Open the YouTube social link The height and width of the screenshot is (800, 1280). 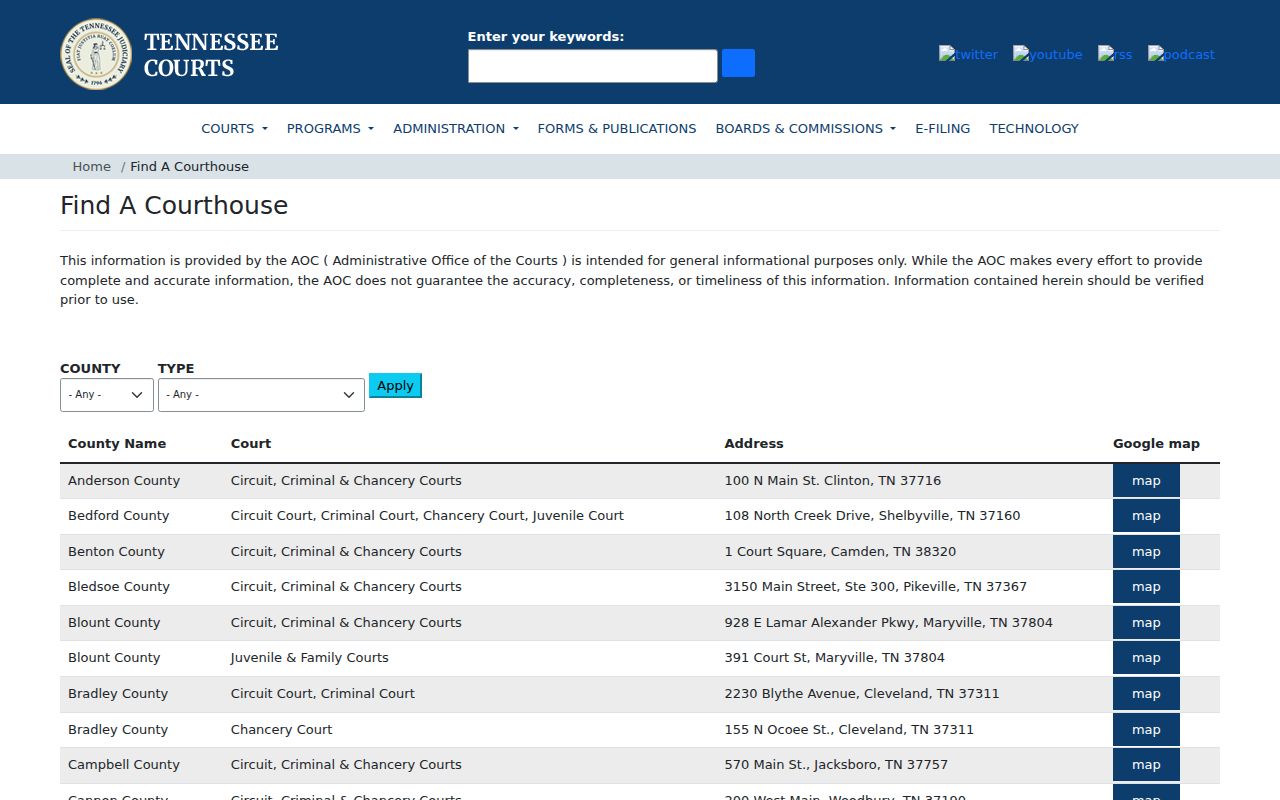[x=1047, y=54]
